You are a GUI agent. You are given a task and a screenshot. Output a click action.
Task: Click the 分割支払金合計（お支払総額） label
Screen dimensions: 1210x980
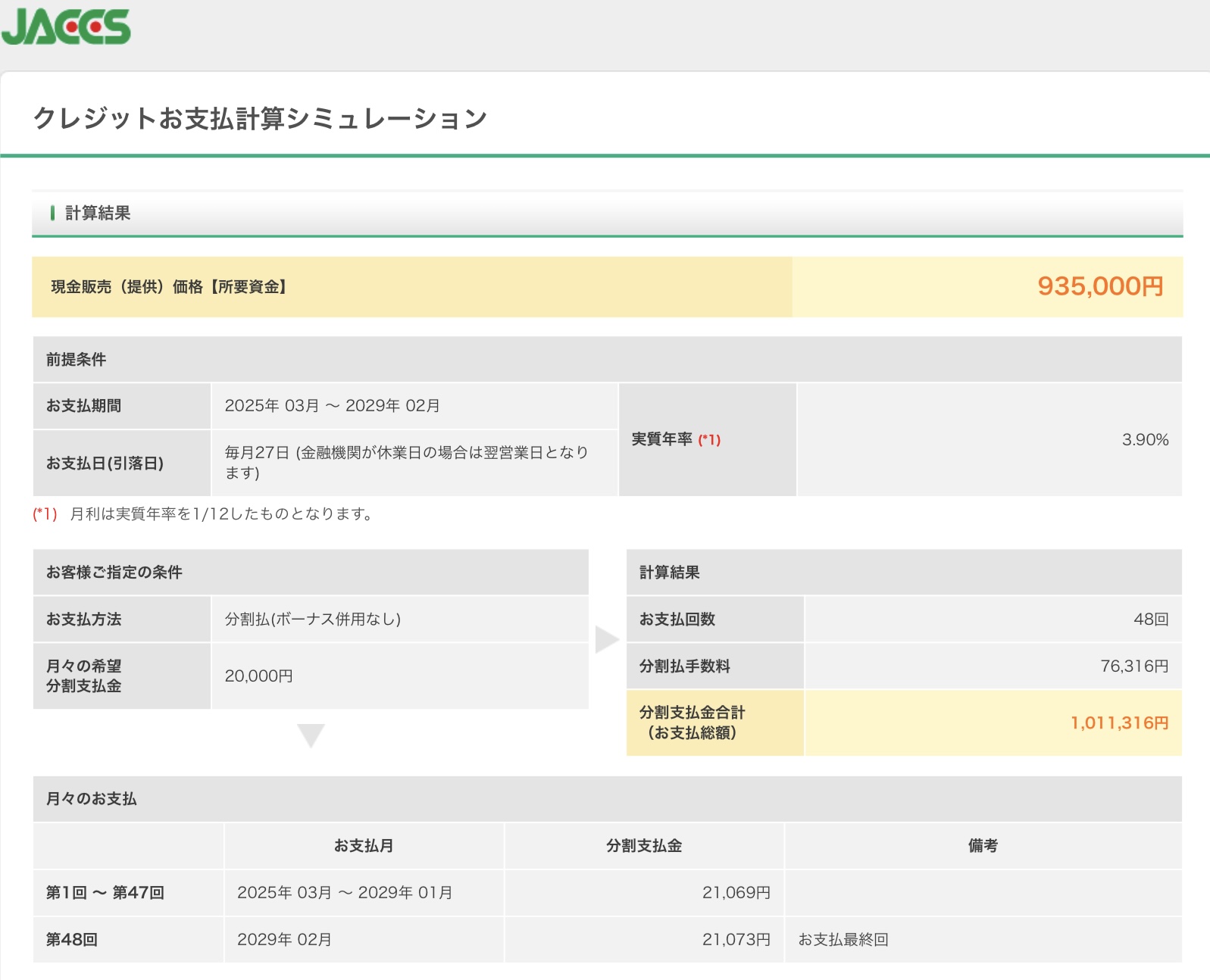[692, 723]
